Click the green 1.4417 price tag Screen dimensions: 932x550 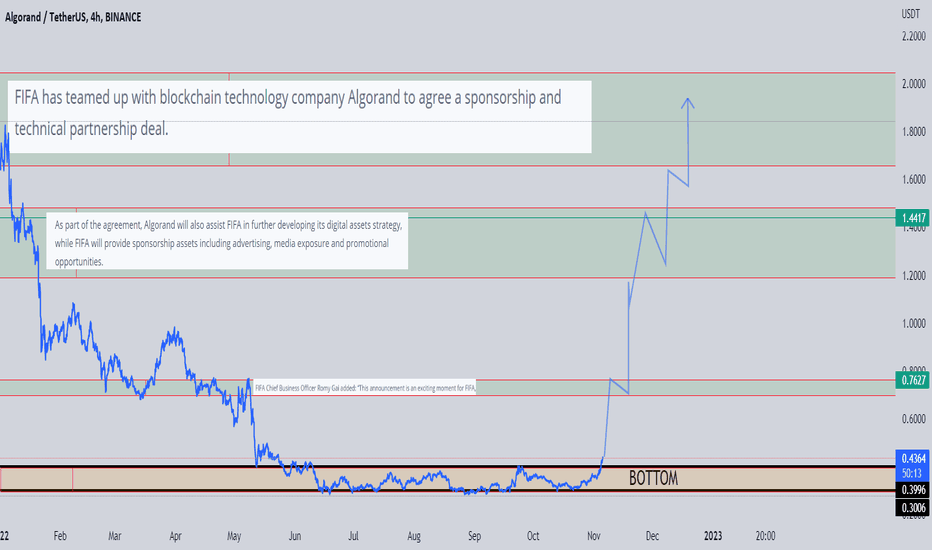(913, 218)
